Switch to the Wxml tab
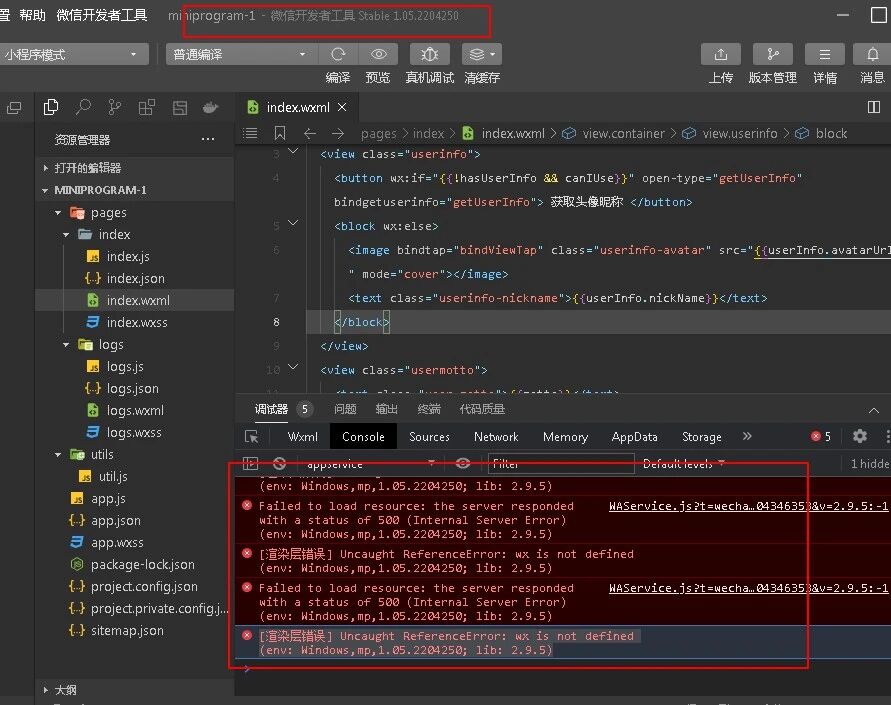Image resolution: width=891 pixels, height=705 pixels. tap(302, 436)
